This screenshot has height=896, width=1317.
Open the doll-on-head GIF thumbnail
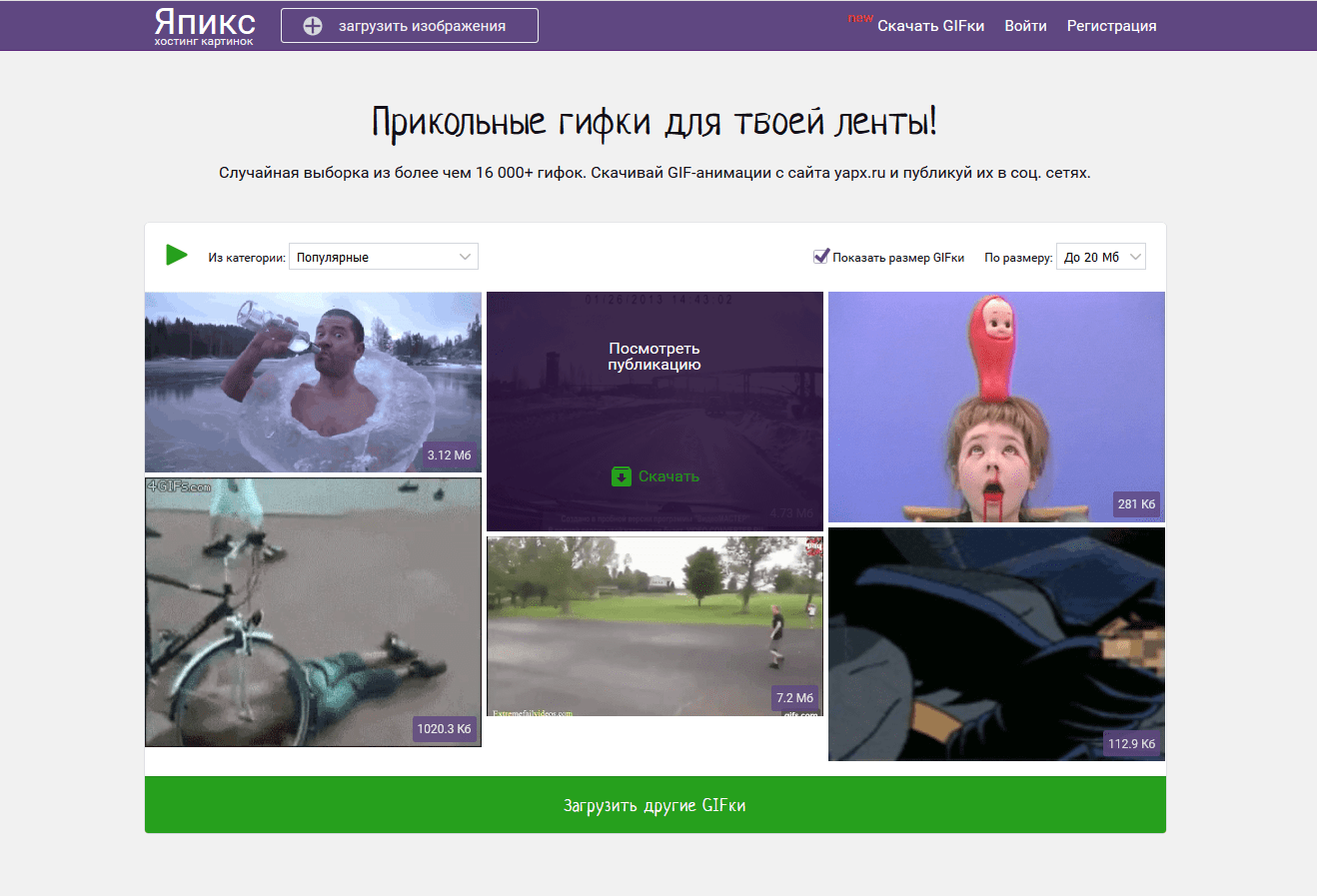pos(996,407)
